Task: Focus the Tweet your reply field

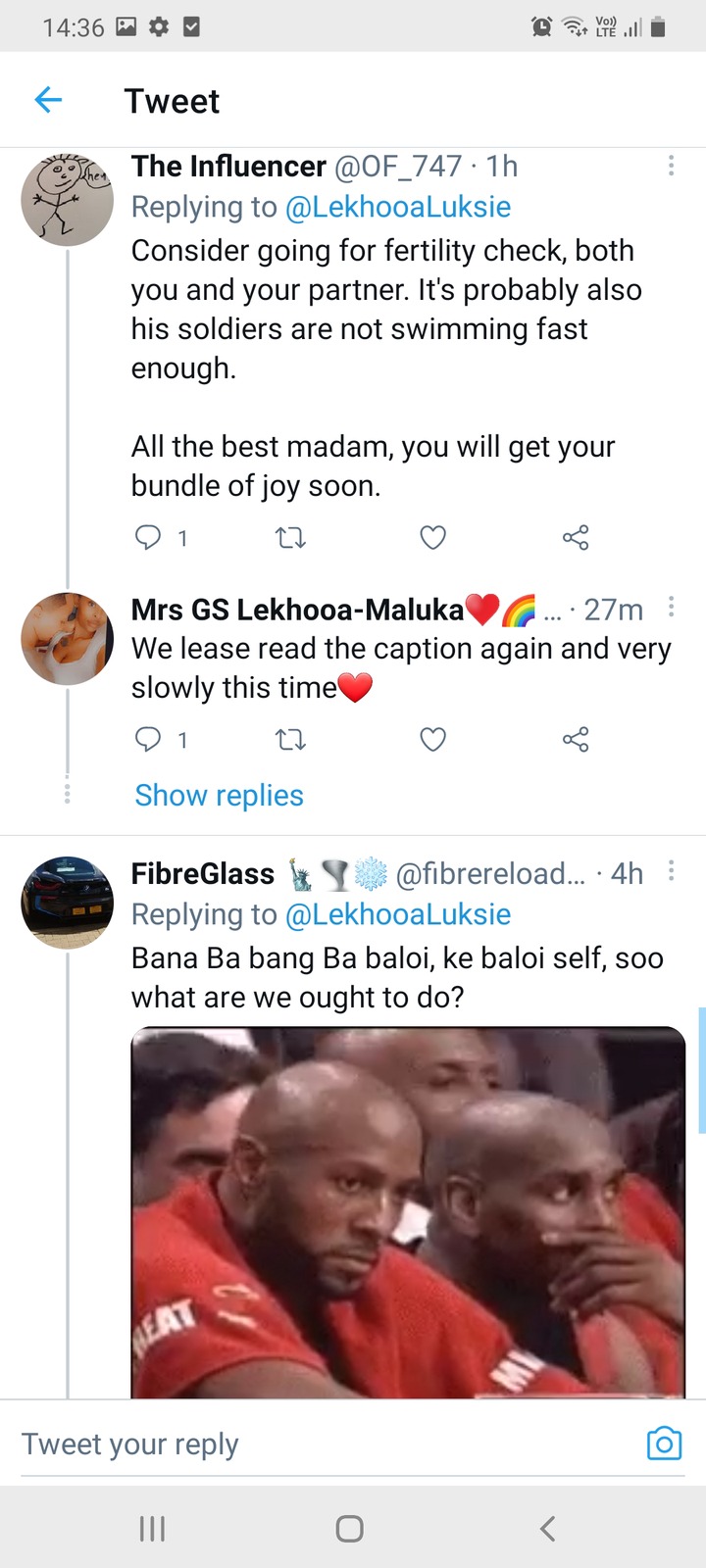Action: click(324, 1444)
